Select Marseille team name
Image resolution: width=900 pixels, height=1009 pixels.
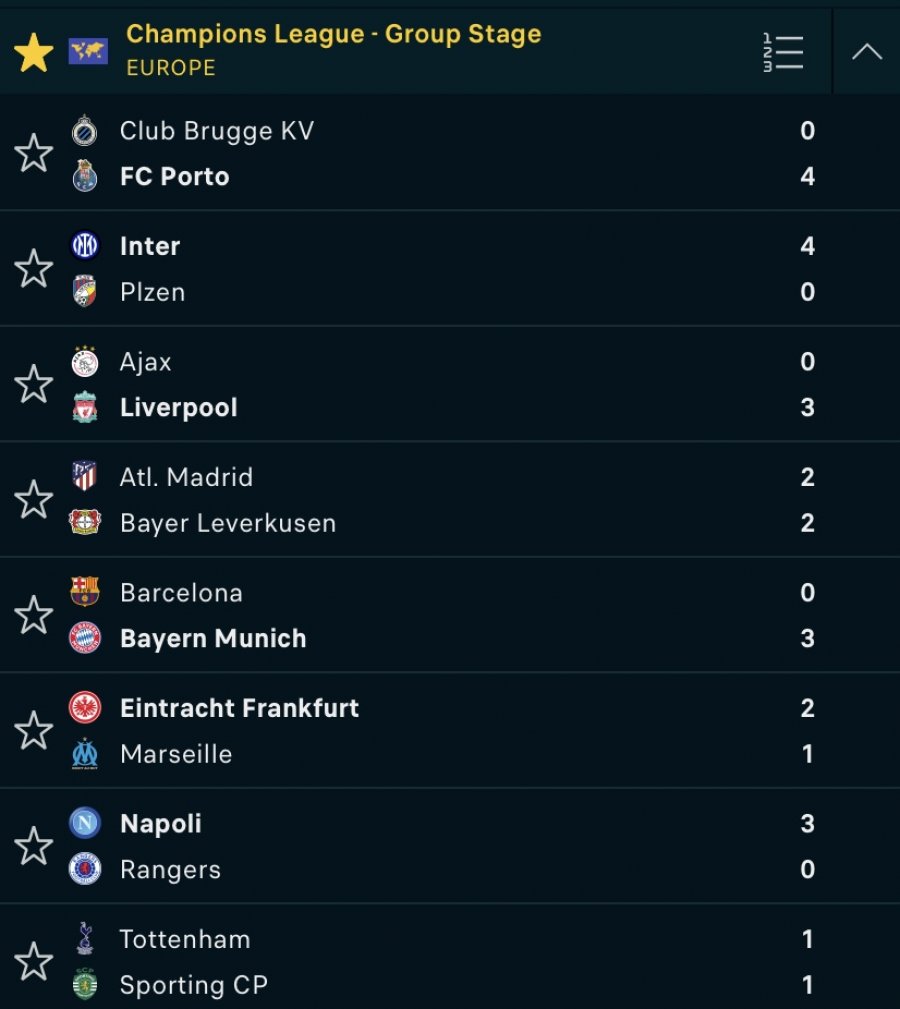click(176, 754)
